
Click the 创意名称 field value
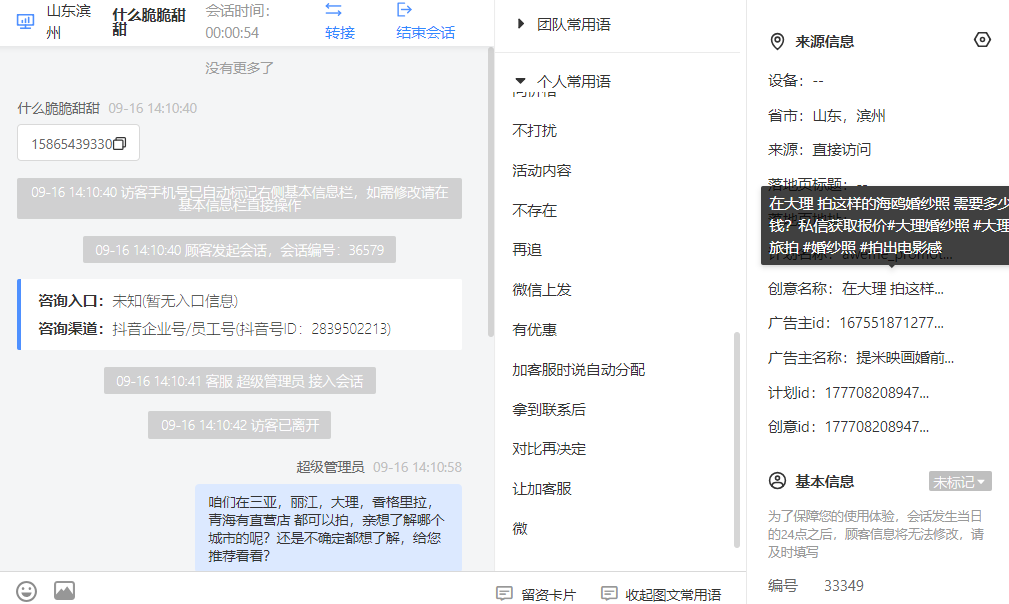pyautogui.click(x=893, y=289)
